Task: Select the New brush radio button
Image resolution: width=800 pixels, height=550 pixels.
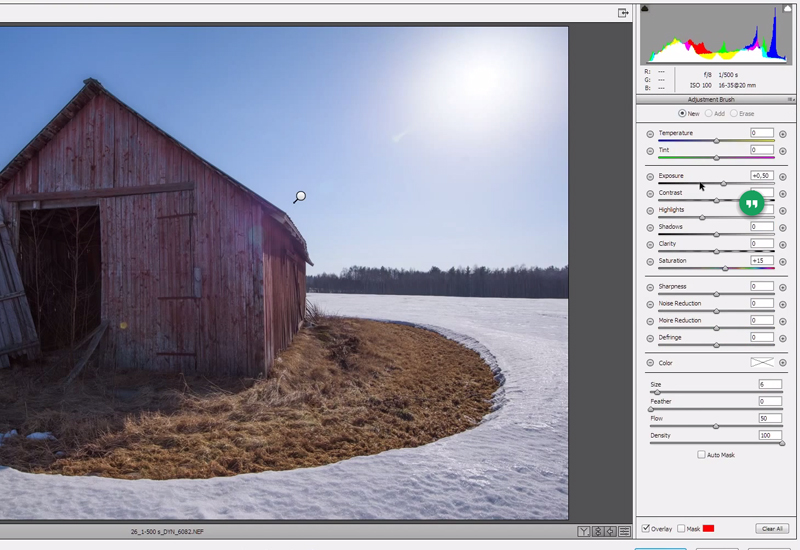Action: [683, 114]
